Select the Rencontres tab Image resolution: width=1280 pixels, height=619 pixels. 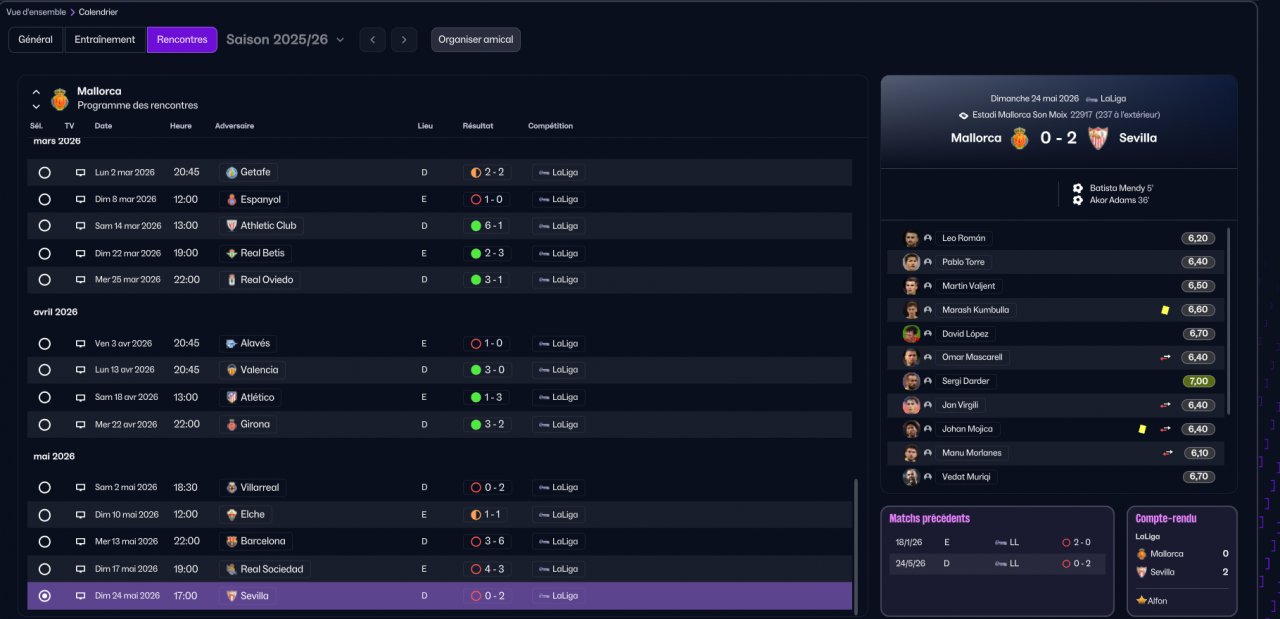click(x=182, y=40)
